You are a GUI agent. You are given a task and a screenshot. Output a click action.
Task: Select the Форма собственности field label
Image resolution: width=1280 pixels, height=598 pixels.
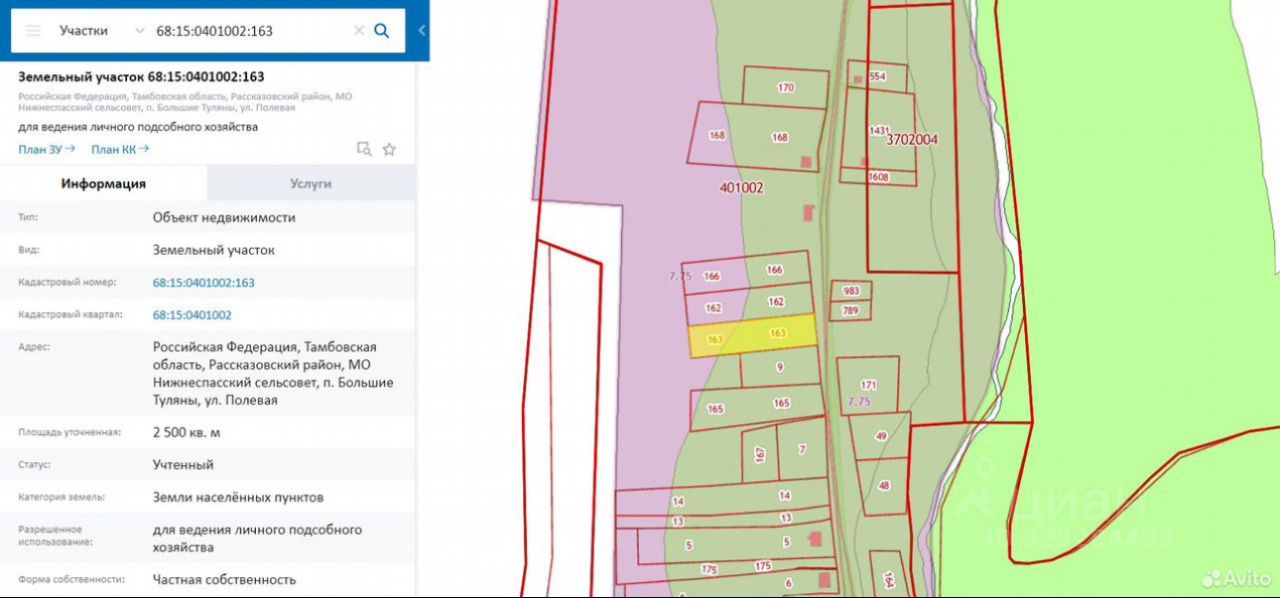[x=71, y=579]
